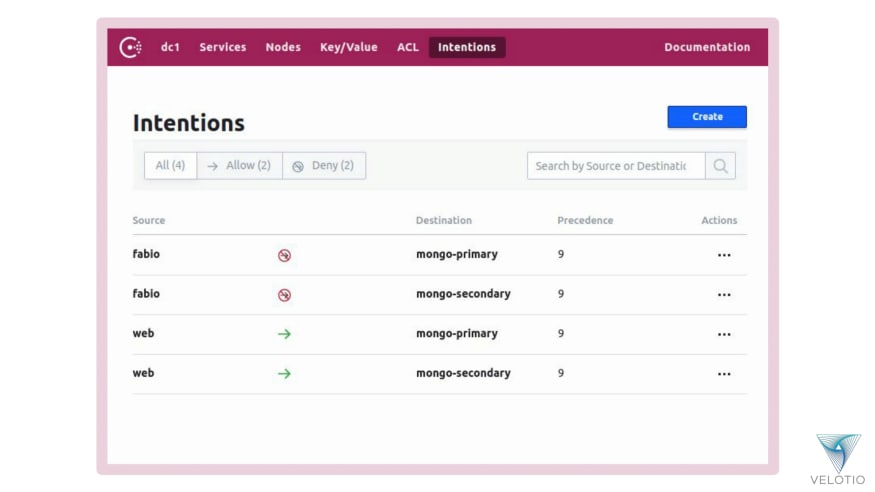Click source web in mongo-secondary row

[143, 373]
